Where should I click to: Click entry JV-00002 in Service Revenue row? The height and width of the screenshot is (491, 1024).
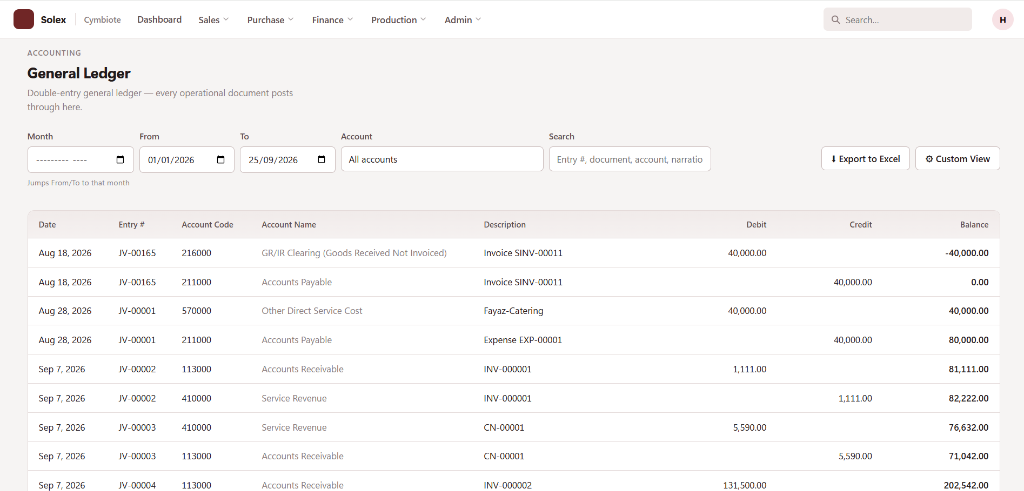click(137, 398)
